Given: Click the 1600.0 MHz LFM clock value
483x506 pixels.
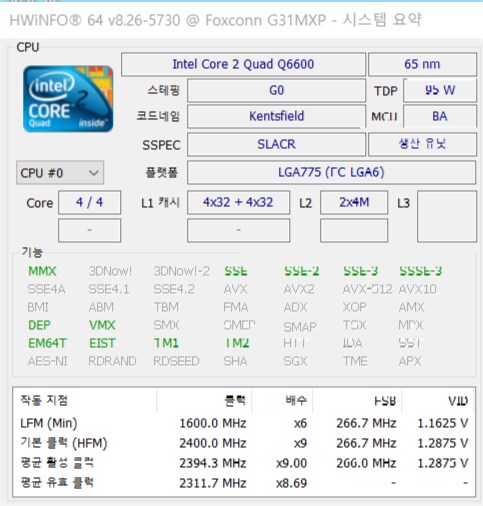Looking at the screenshot, I should click(x=213, y=423).
